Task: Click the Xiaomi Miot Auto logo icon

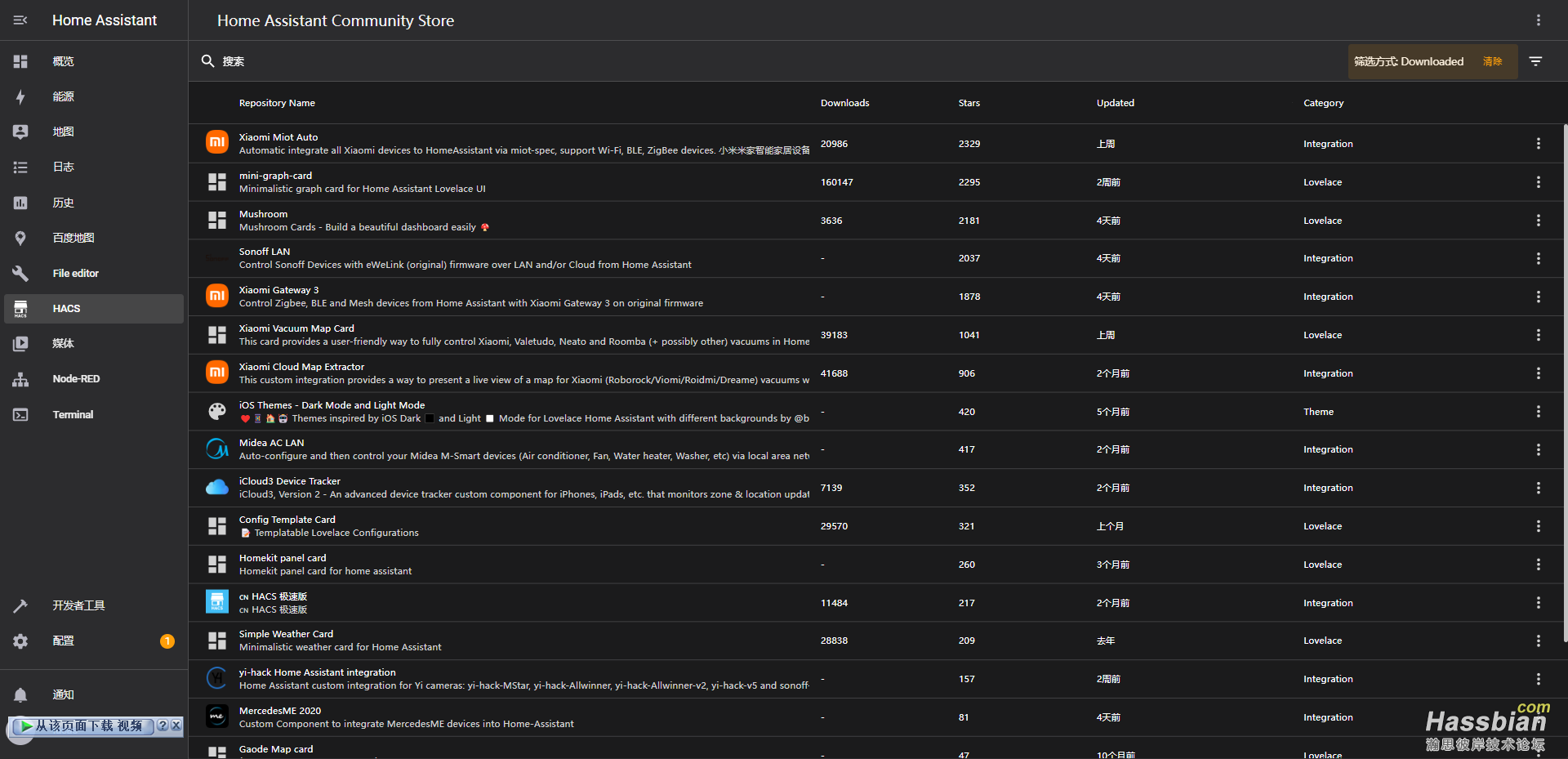Action: click(216, 143)
